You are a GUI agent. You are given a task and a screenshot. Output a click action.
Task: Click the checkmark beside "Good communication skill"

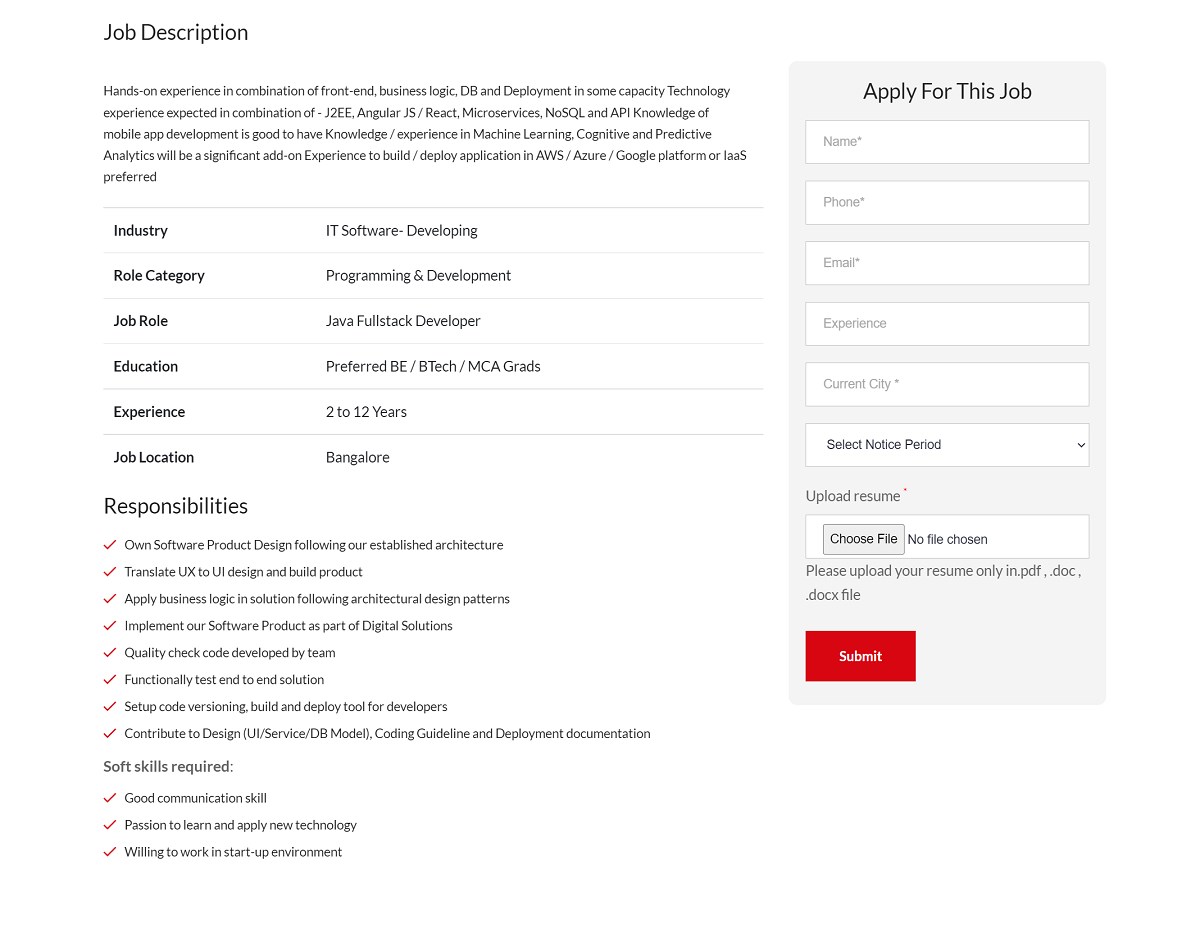(x=110, y=797)
